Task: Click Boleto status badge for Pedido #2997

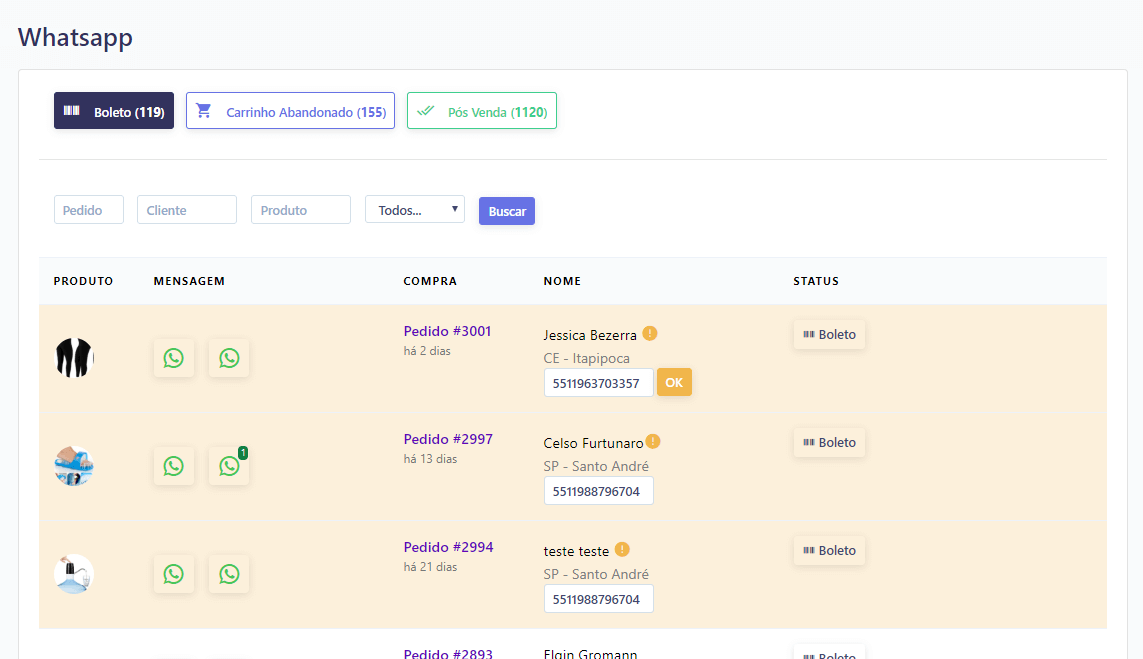Action: pos(830,442)
